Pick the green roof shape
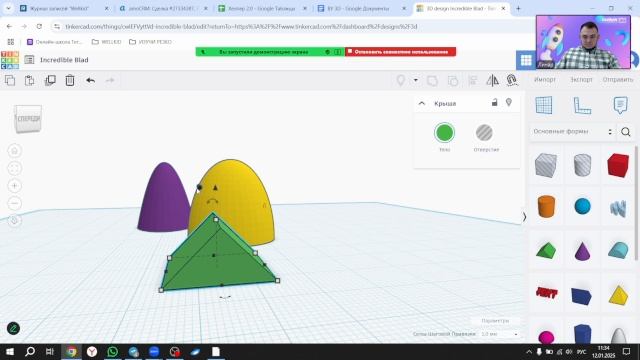 pyautogui.click(x=546, y=250)
